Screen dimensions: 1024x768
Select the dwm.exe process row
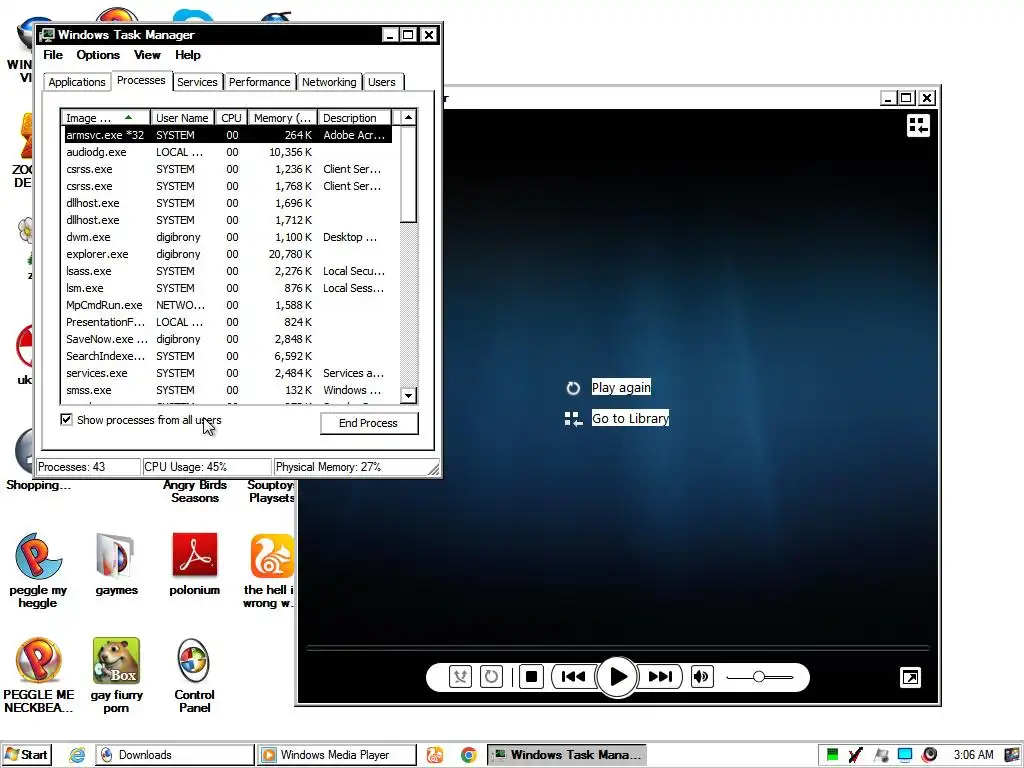click(228, 237)
